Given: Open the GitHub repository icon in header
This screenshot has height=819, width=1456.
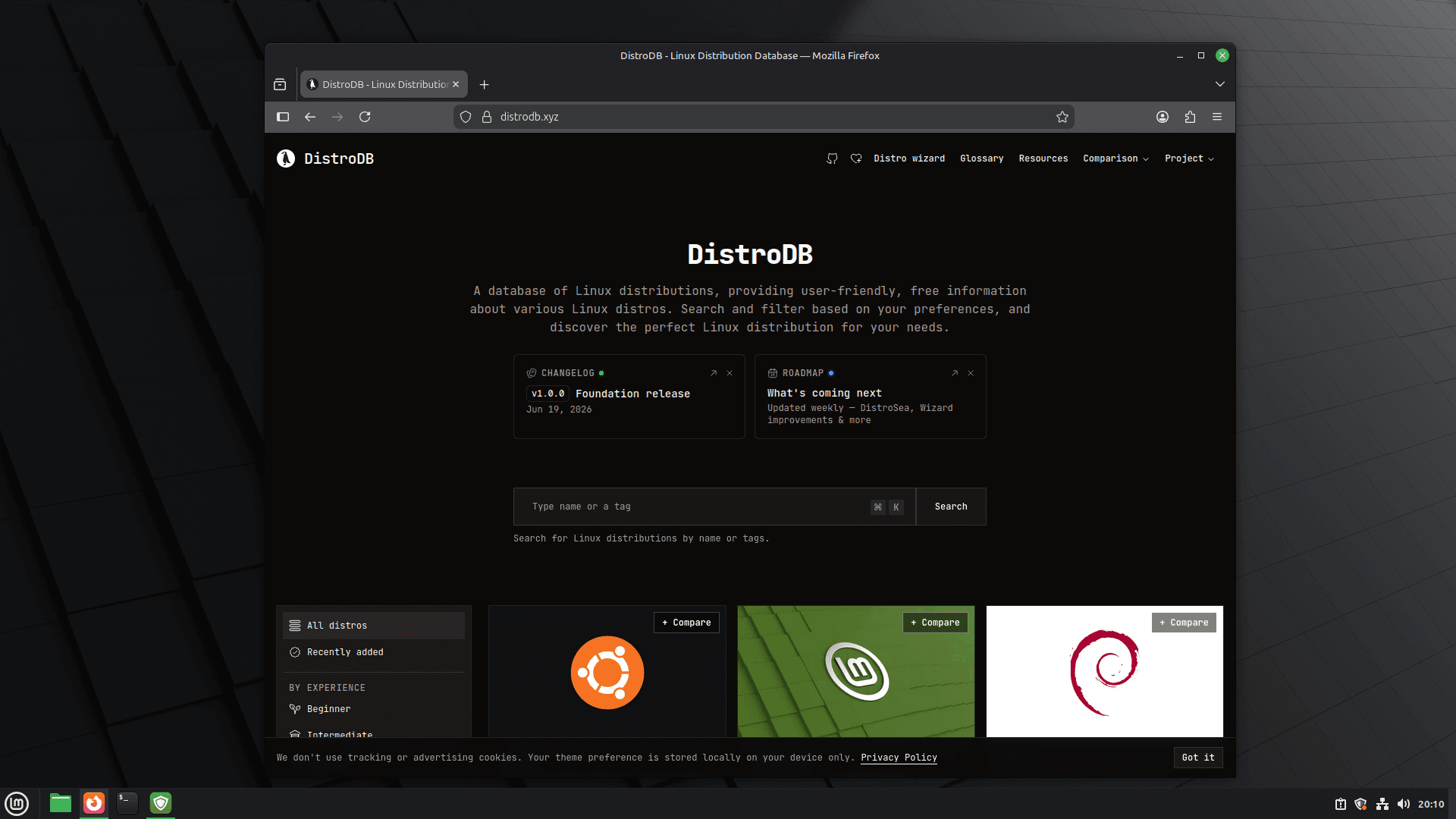Looking at the screenshot, I should [832, 158].
